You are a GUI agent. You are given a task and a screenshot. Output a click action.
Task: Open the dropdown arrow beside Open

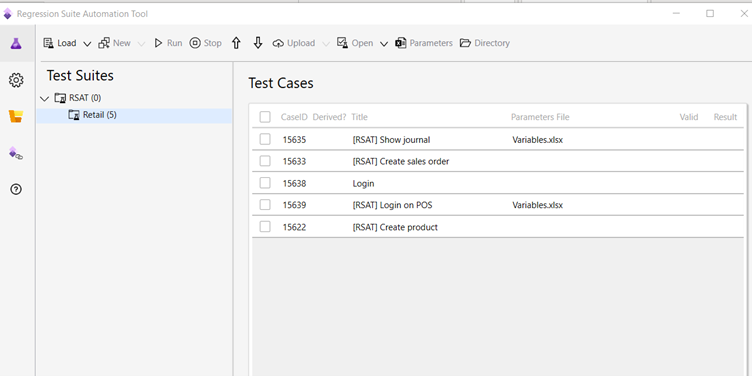tap(384, 44)
